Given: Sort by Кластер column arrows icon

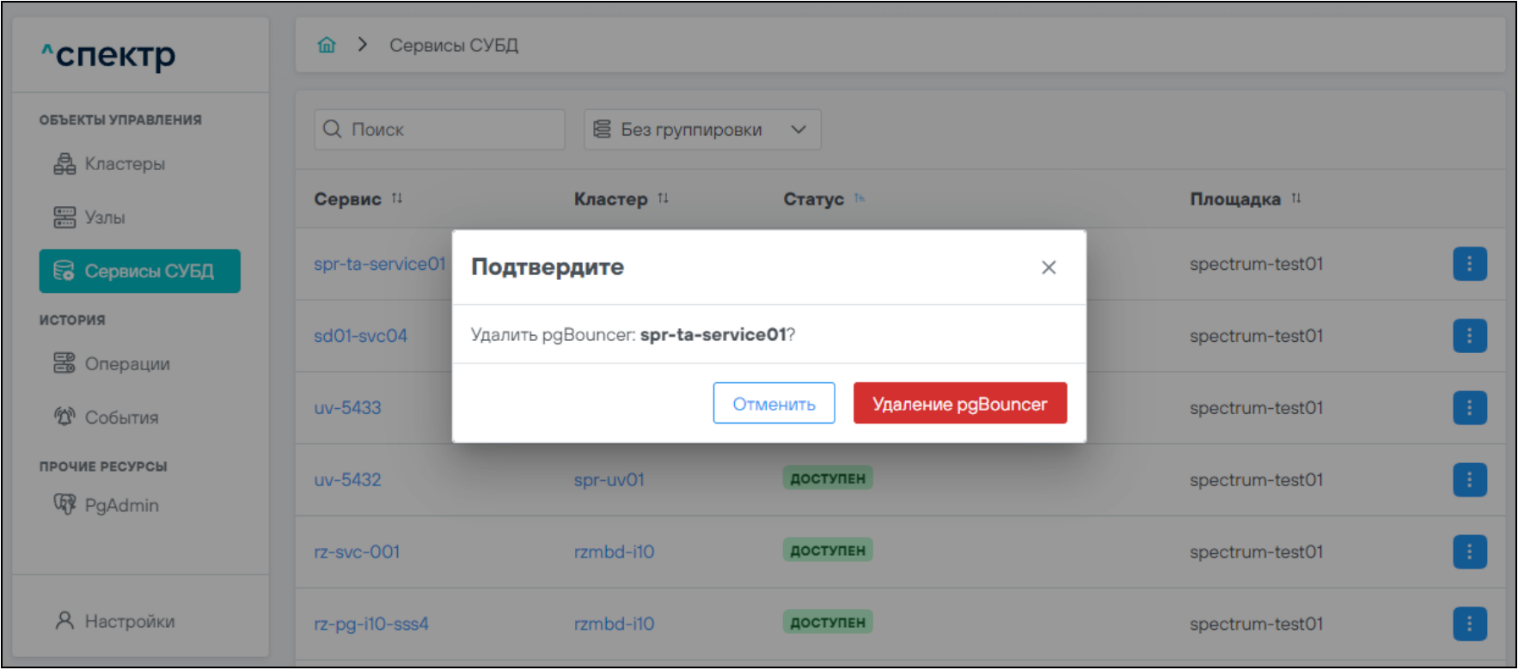Looking at the screenshot, I should coord(663,200).
